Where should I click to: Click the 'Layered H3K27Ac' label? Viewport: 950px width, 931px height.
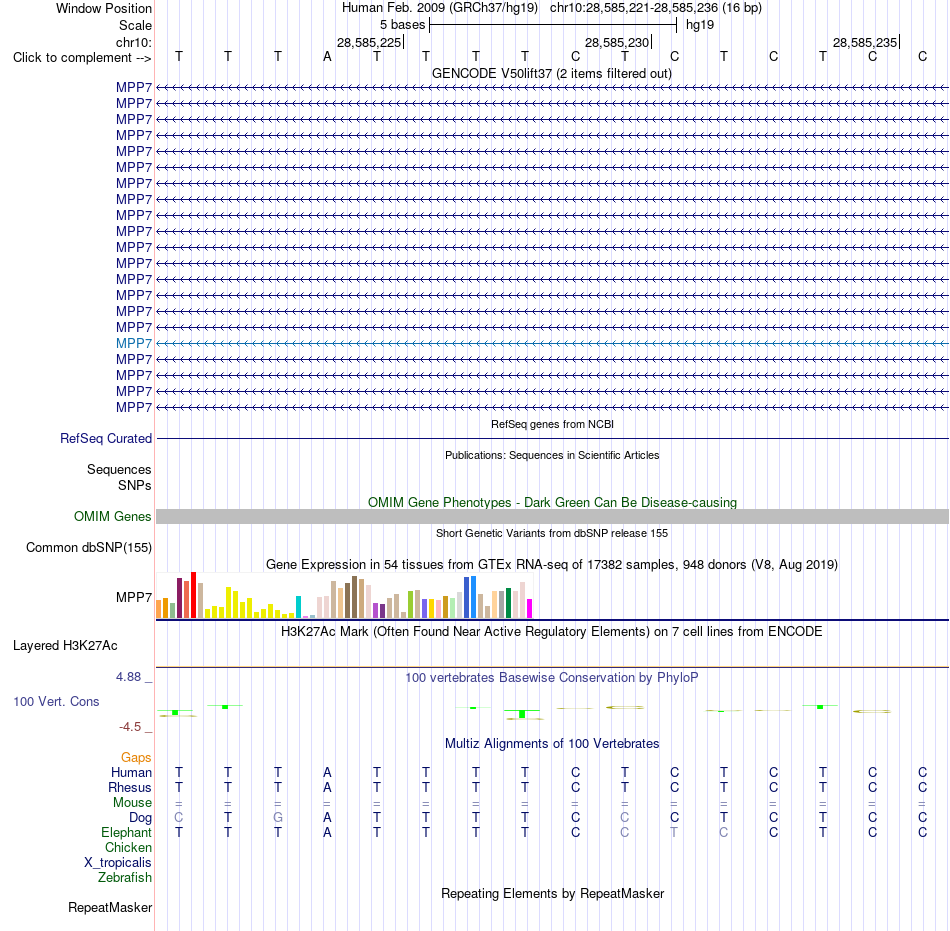tap(65, 646)
